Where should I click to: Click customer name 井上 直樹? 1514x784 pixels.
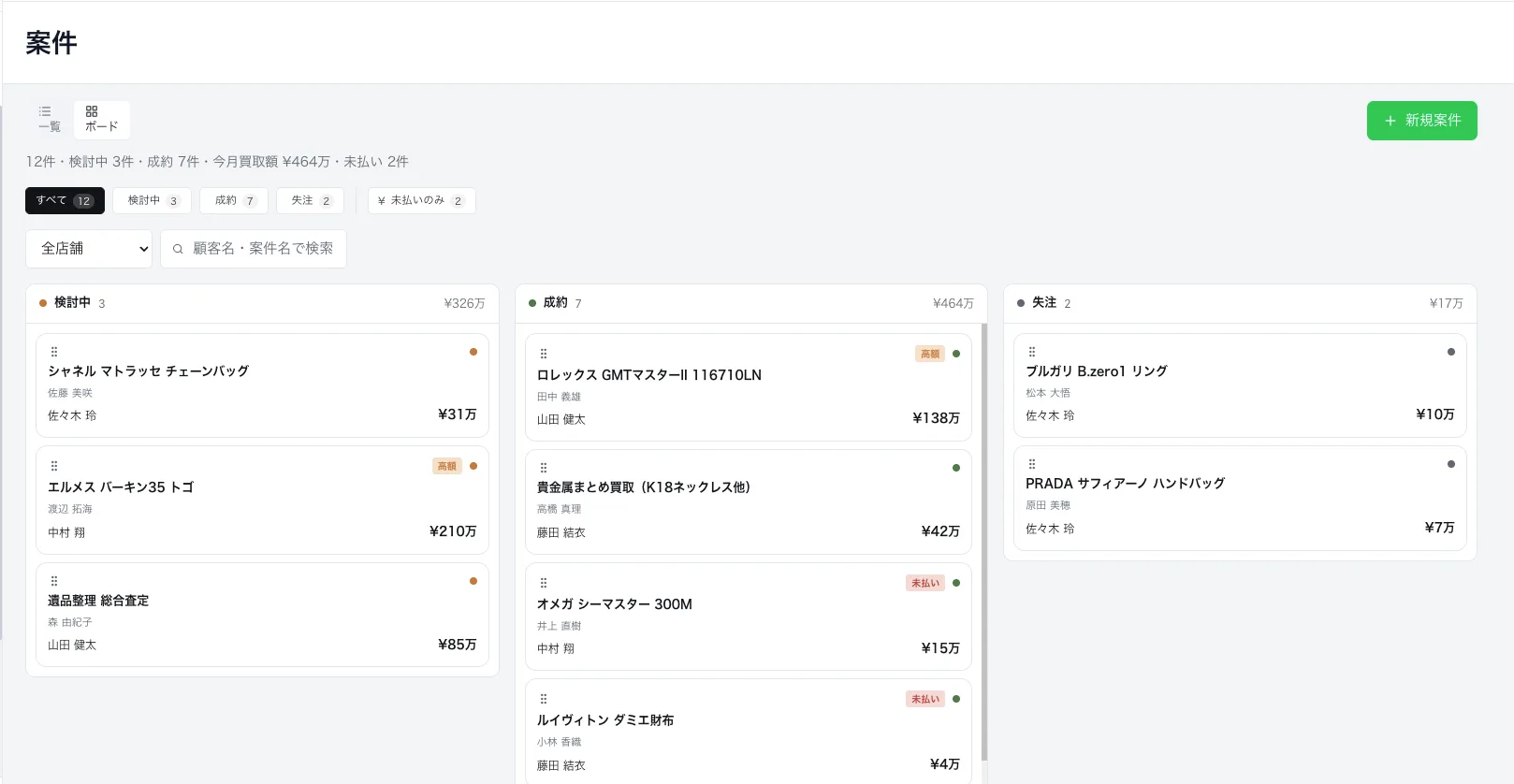(x=559, y=626)
